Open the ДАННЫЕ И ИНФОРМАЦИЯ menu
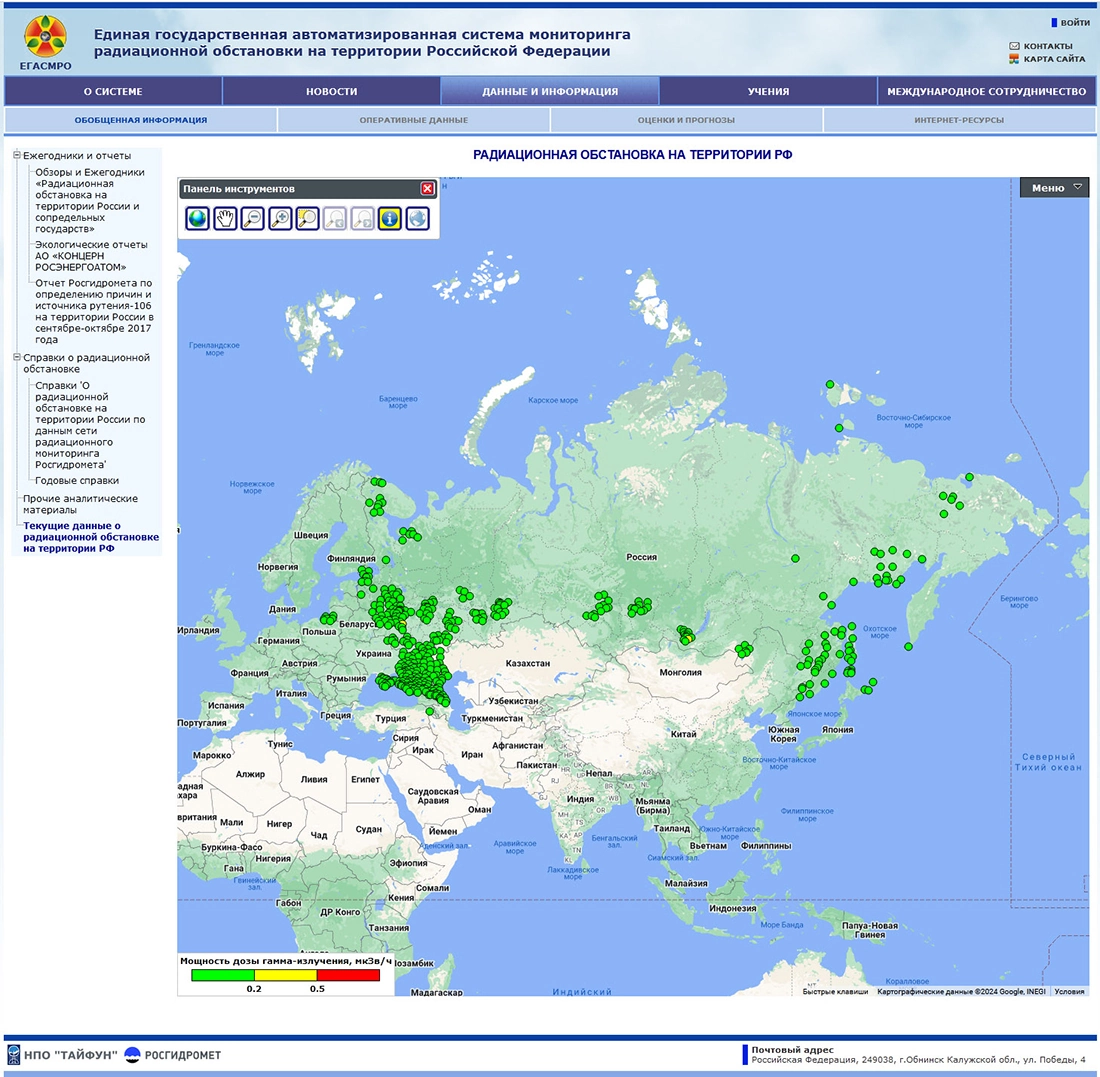This screenshot has width=1100, height=1077. (x=549, y=91)
